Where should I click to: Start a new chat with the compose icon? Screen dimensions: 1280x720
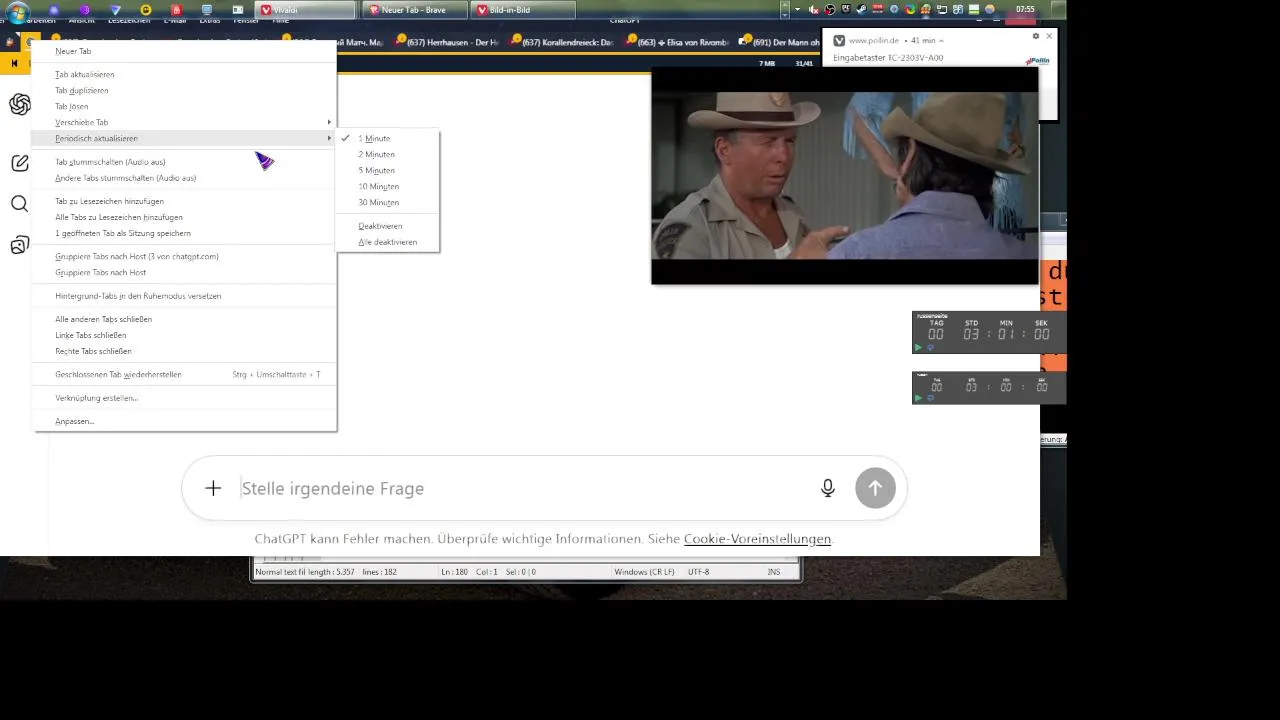click(x=20, y=163)
